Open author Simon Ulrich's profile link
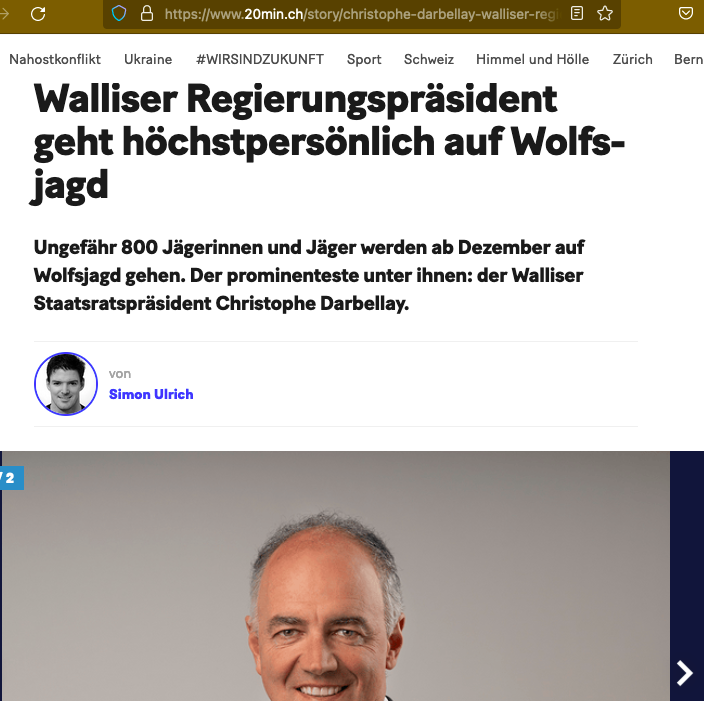 click(151, 394)
